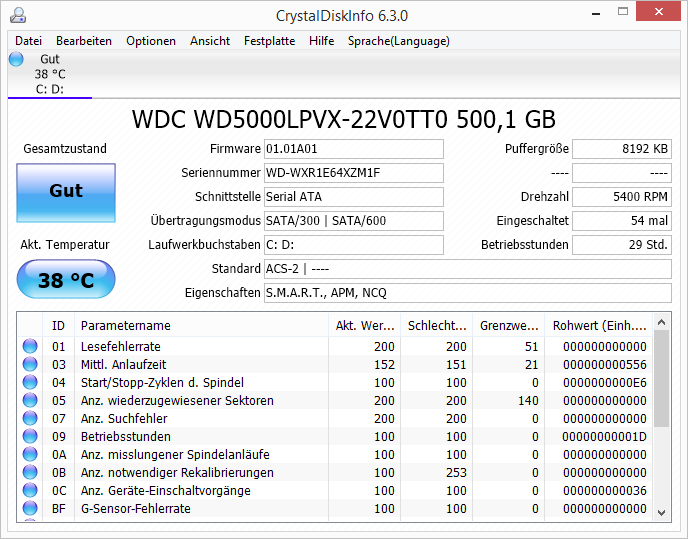Select the G-Sensor-Fehlerrate row
Image resolution: width=688 pixels, height=539 pixels.
[x=335, y=509]
